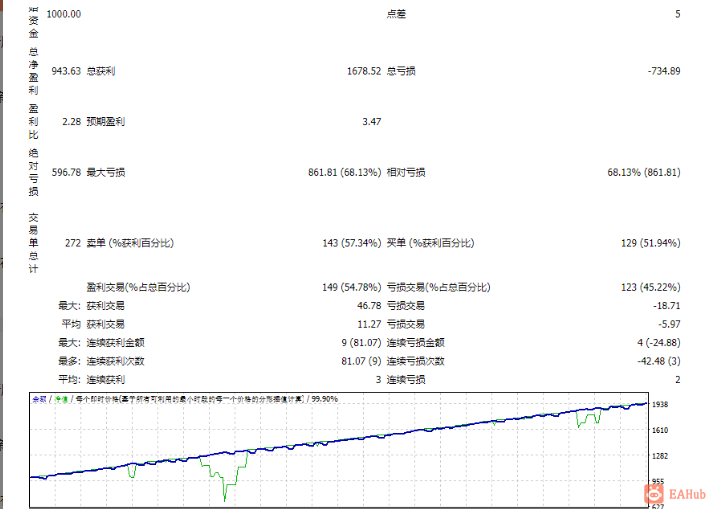
Task: Select gross loss value -734.89
Action: 664,71
